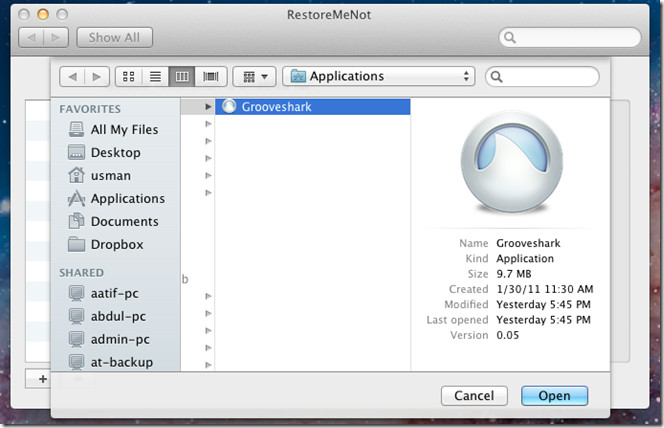Screen dimensions: 664x428
Task: Click the Cancel button
Action: [474, 395]
